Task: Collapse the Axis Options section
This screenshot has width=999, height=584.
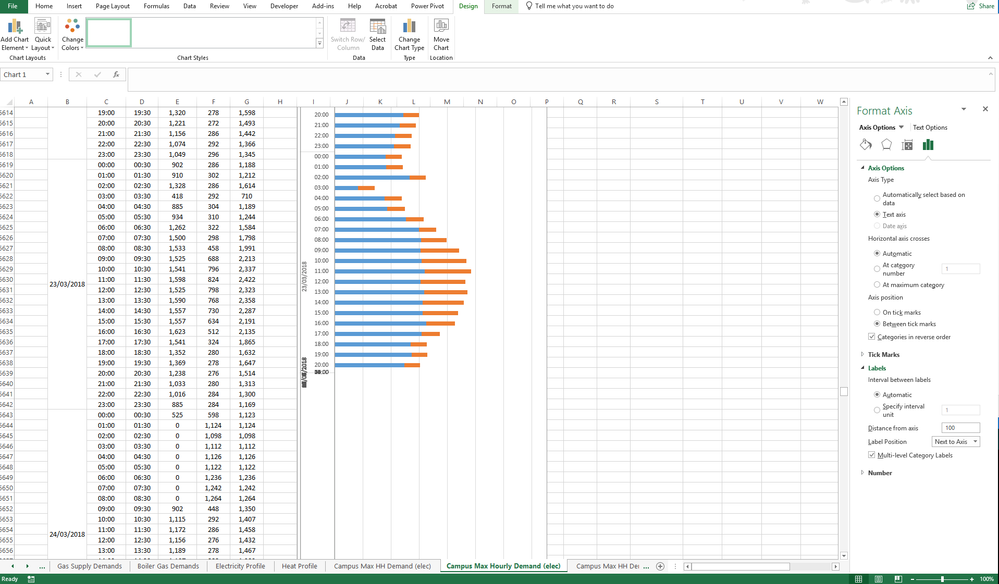Action: (863, 168)
